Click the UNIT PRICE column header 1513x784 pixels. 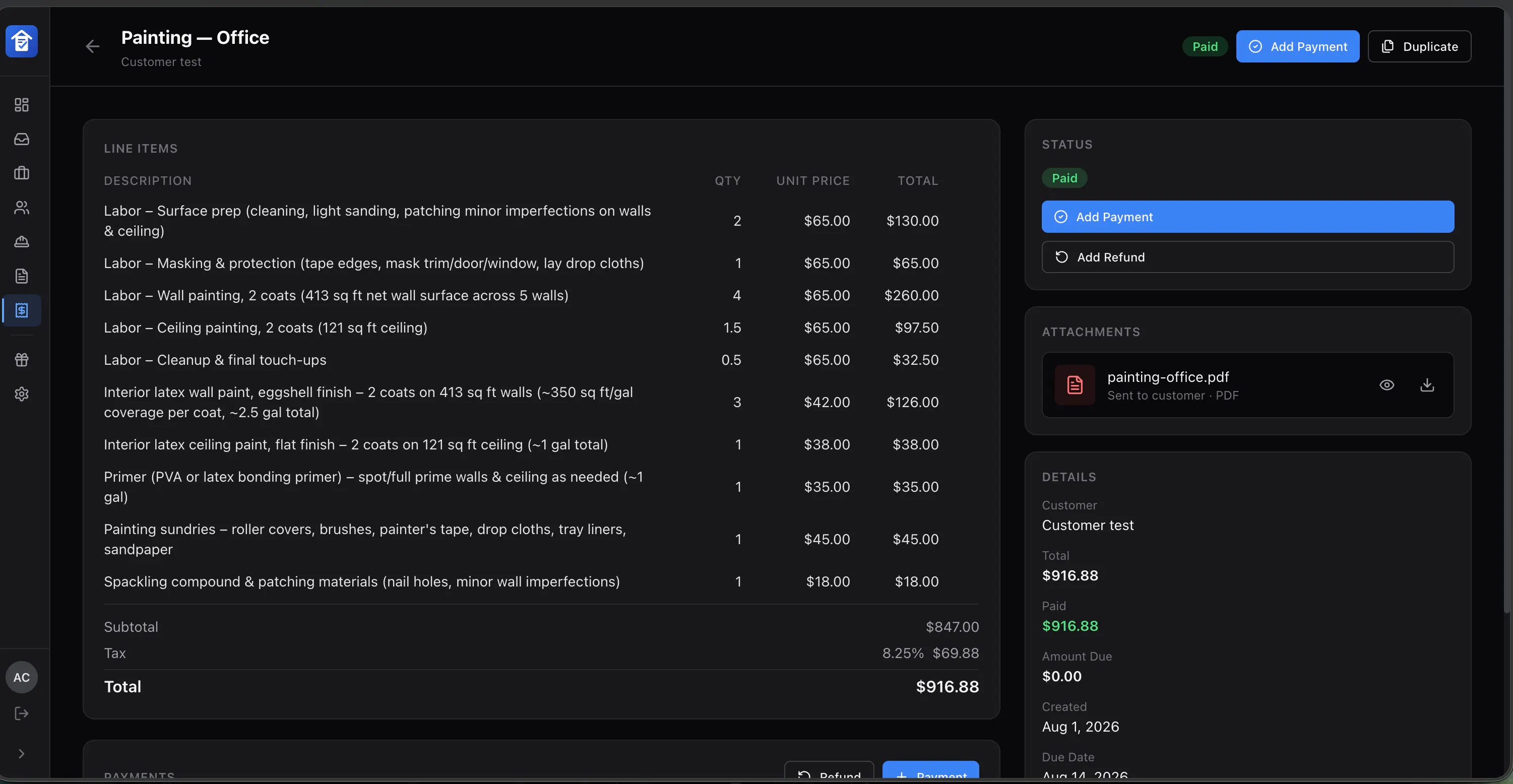click(813, 181)
